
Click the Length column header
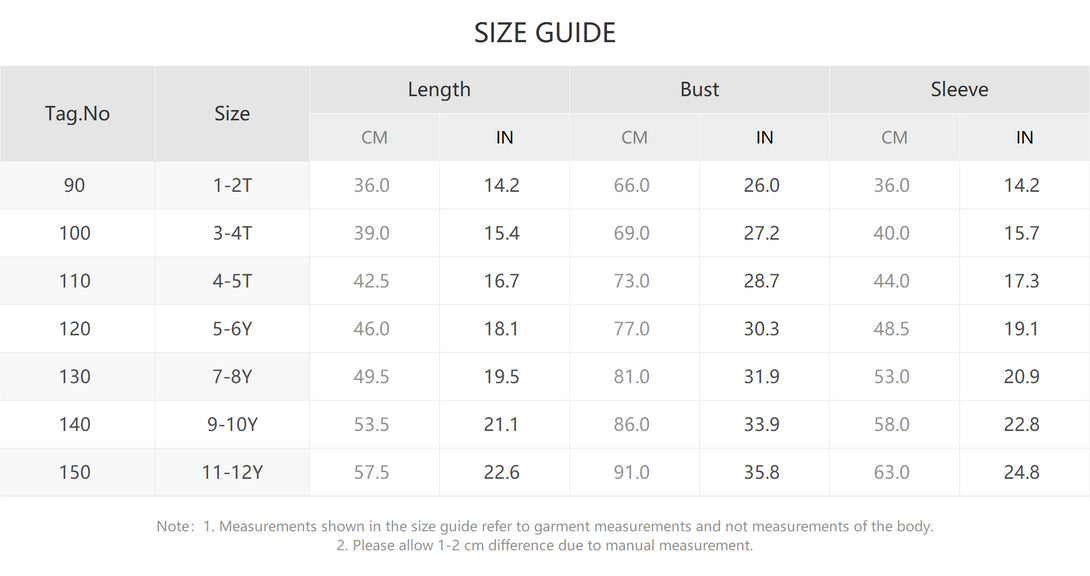point(439,89)
